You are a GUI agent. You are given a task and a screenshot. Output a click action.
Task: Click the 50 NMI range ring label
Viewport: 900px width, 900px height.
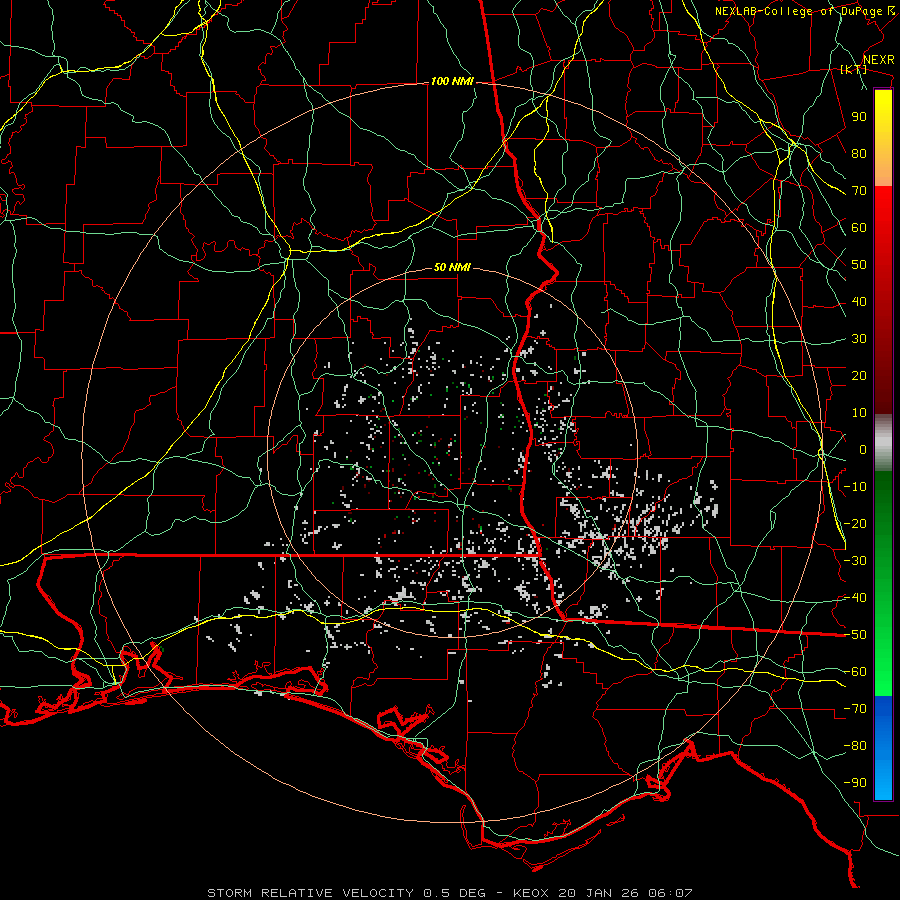[x=452, y=267]
